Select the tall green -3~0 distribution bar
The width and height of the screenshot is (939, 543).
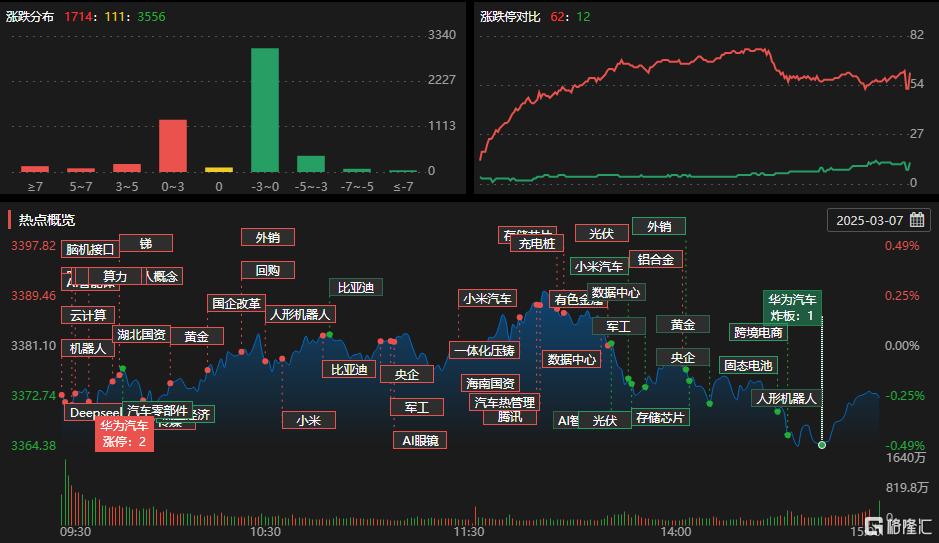[264, 110]
